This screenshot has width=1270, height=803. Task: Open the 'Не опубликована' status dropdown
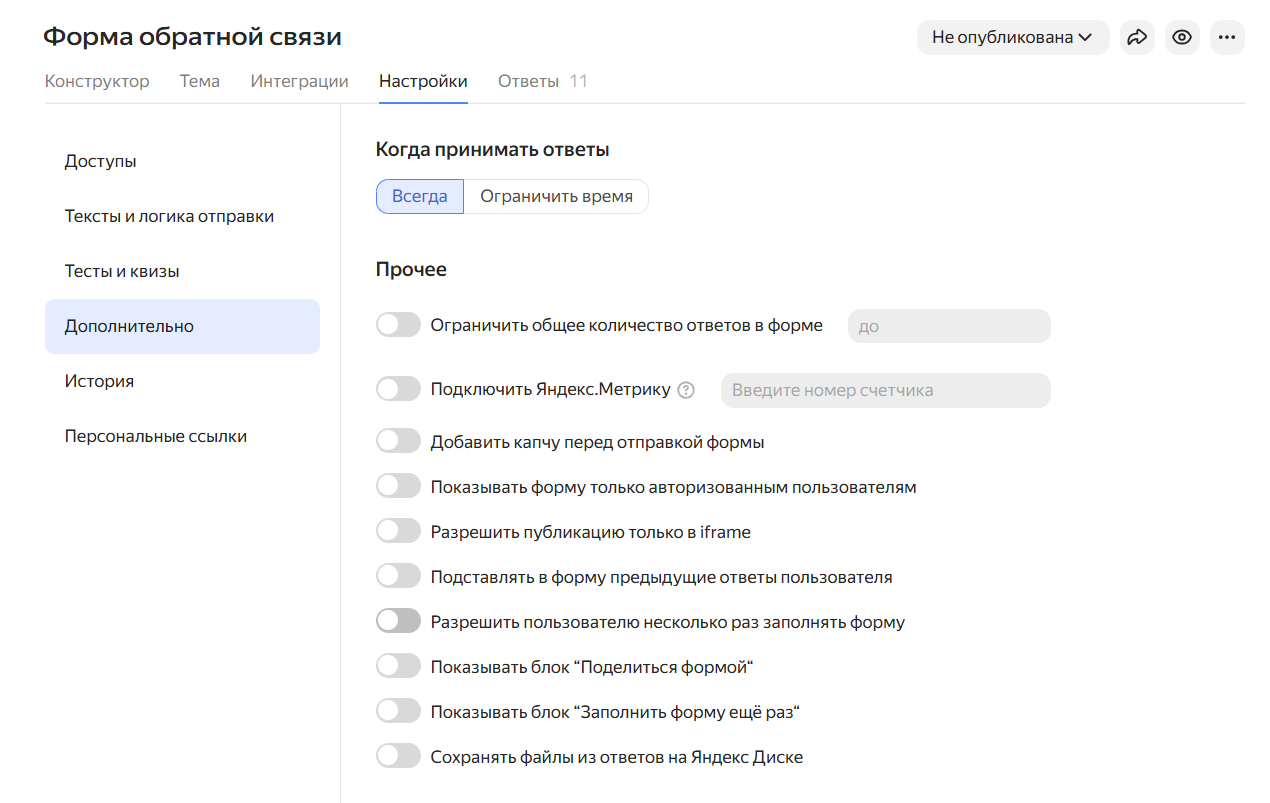pos(1012,37)
